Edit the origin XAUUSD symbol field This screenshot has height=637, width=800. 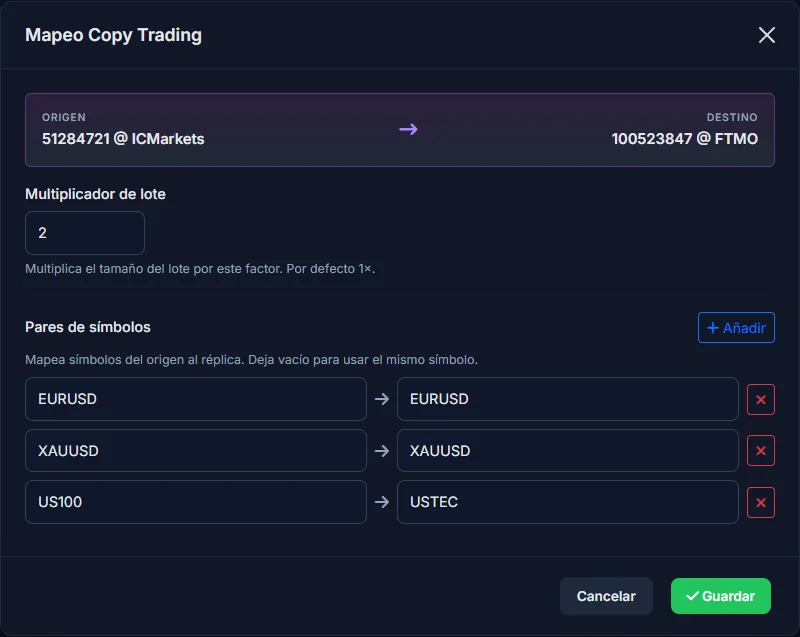tap(196, 450)
